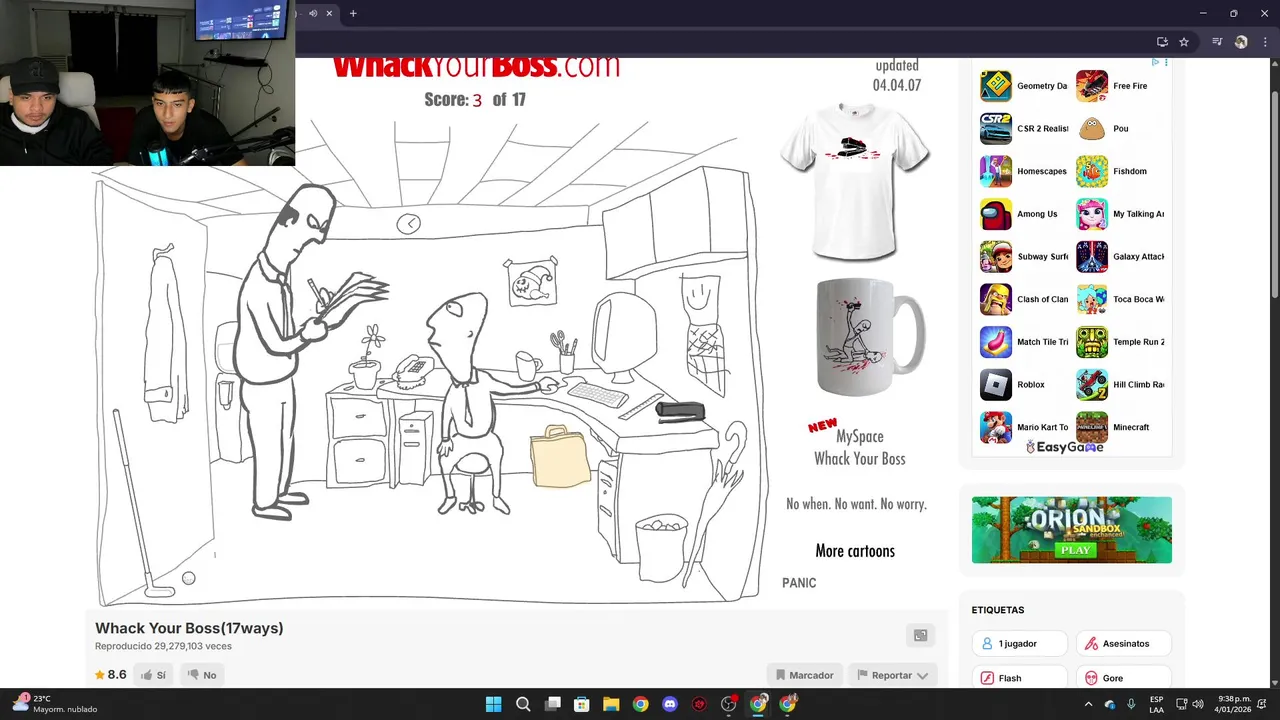Open Discord from the taskbar
The image size is (1280, 720).
tap(670, 704)
